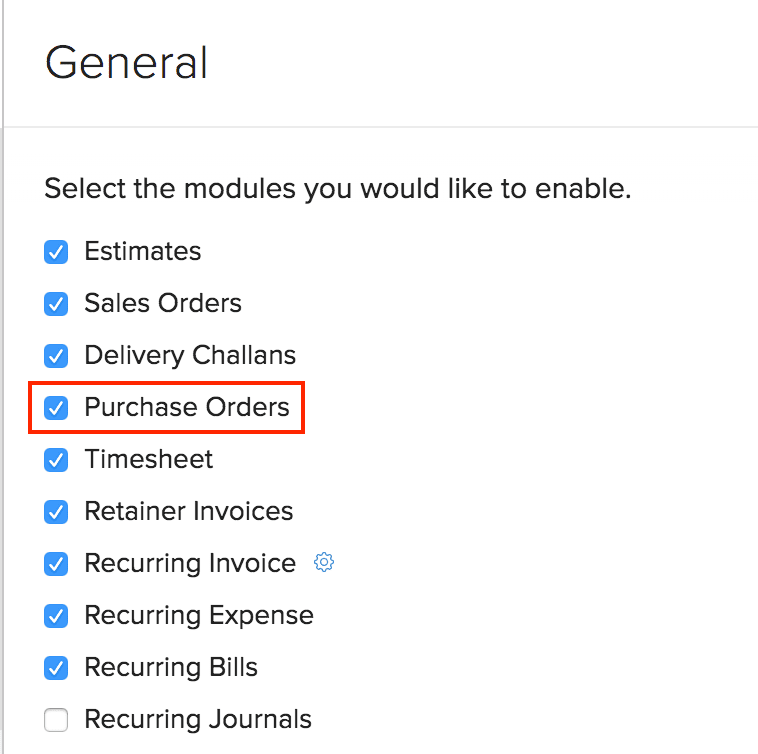Uncheck the Purchase Orders checkbox

[56, 407]
